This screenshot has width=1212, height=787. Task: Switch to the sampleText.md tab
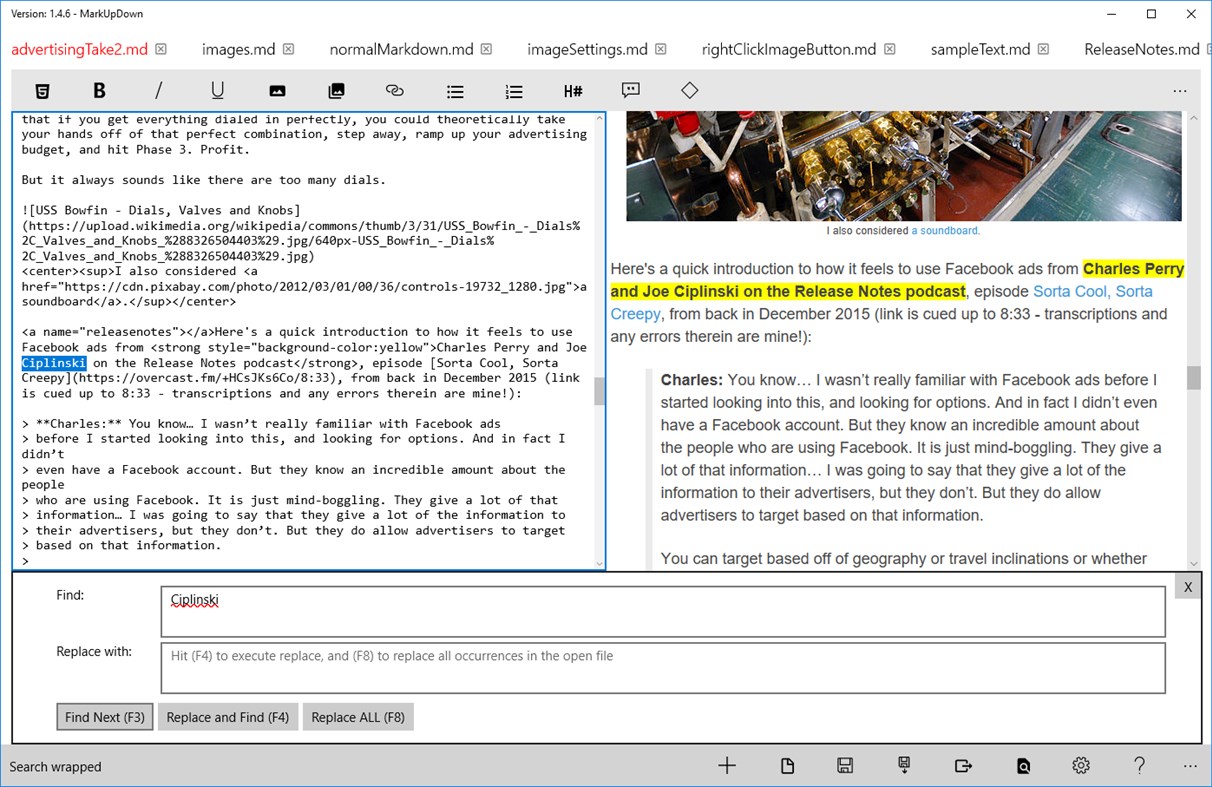(982, 48)
